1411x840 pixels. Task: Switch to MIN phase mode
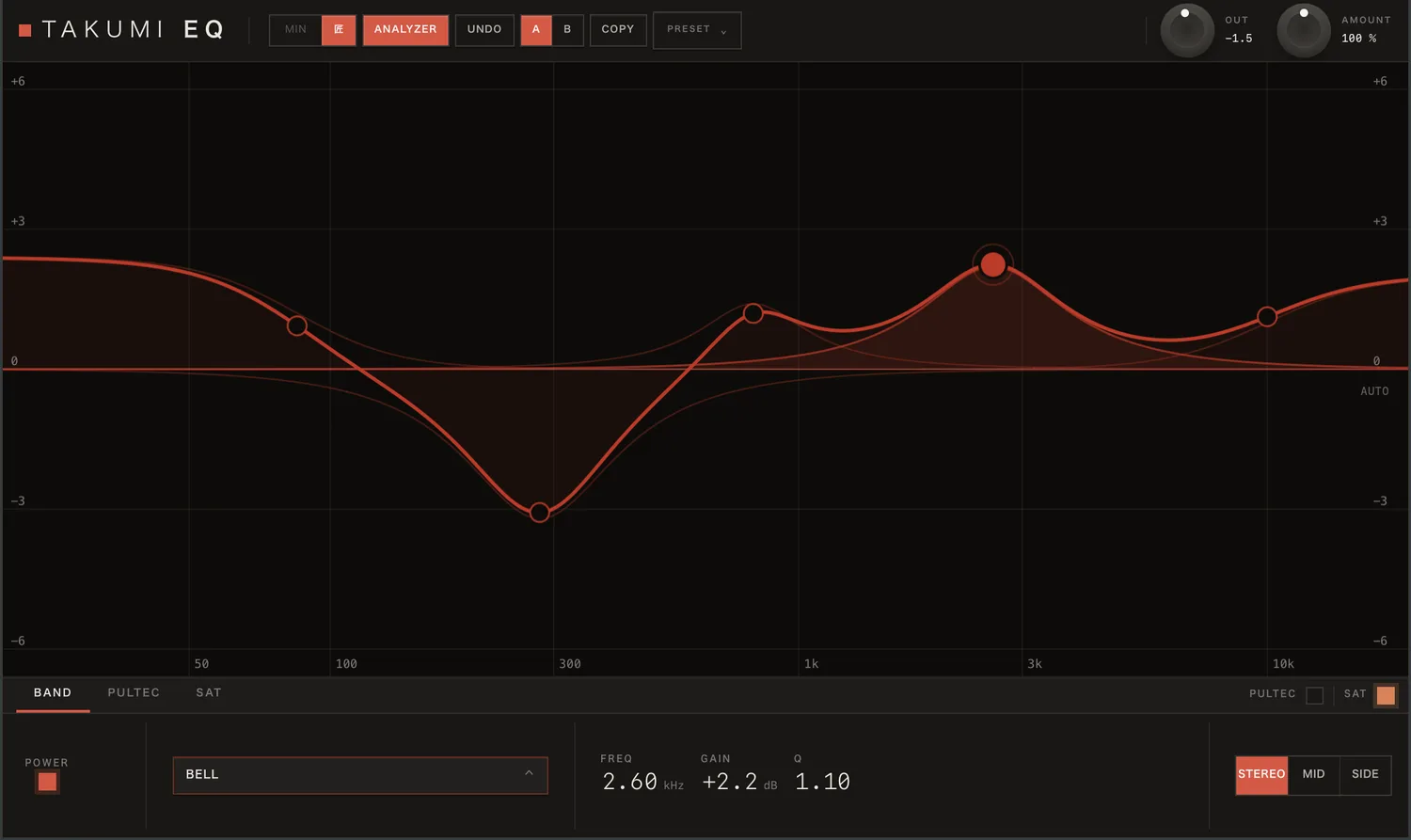295,29
